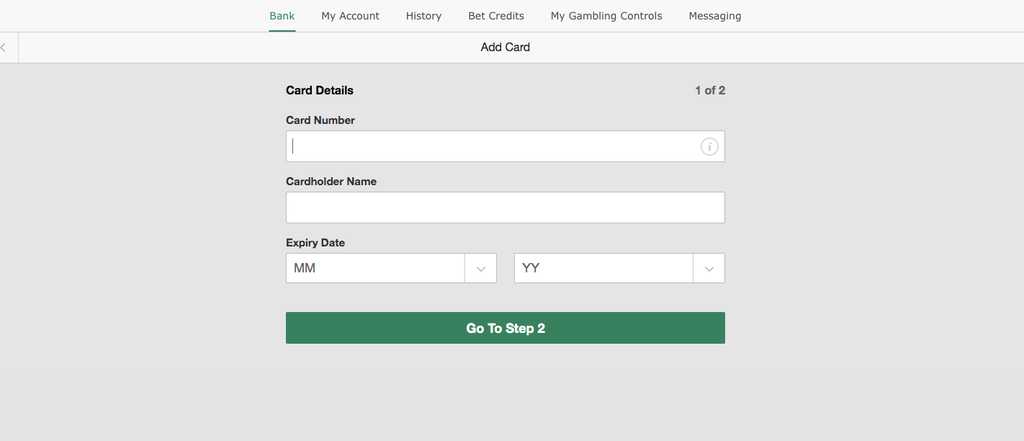Open the YY expiry year dropdown
This screenshot has width=1024, height=441.
(x=619, y=269)
